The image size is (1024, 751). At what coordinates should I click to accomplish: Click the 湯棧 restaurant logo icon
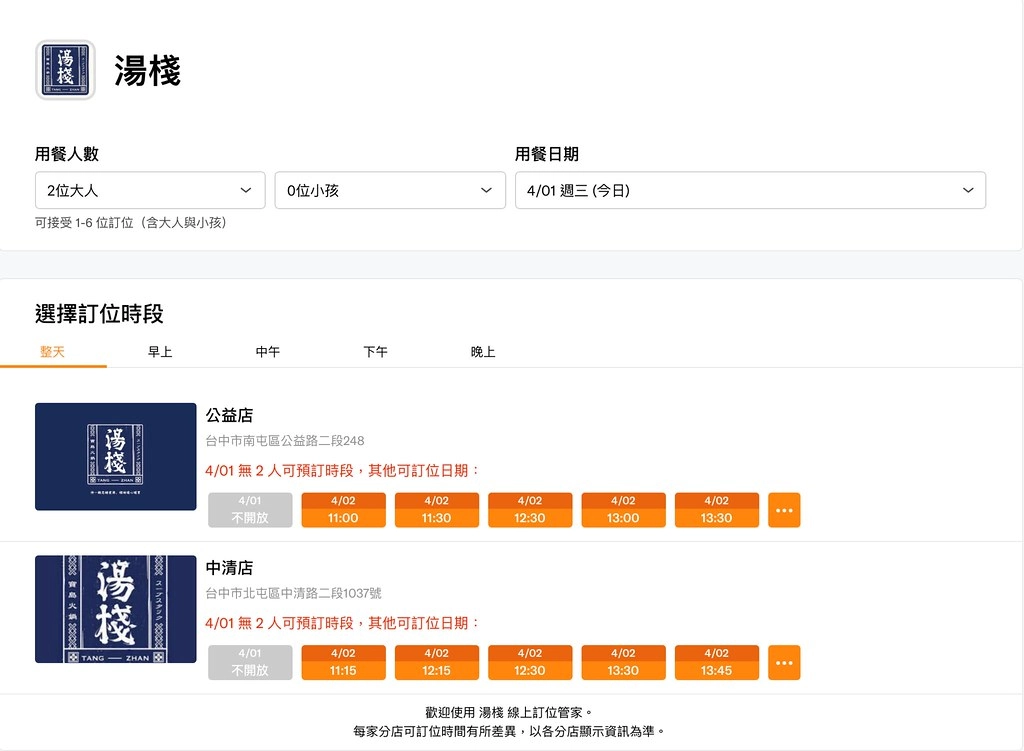point(65,70)
